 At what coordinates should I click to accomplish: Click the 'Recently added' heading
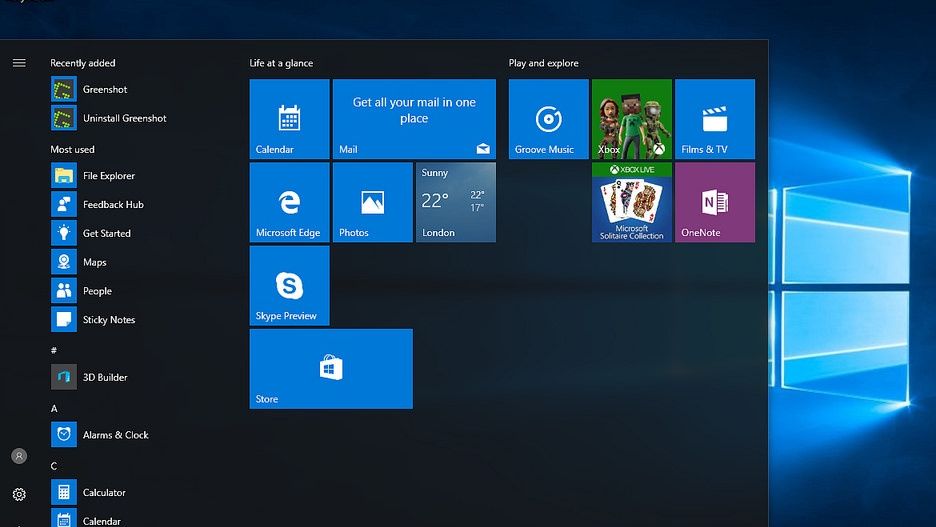(x=82, y=63)
